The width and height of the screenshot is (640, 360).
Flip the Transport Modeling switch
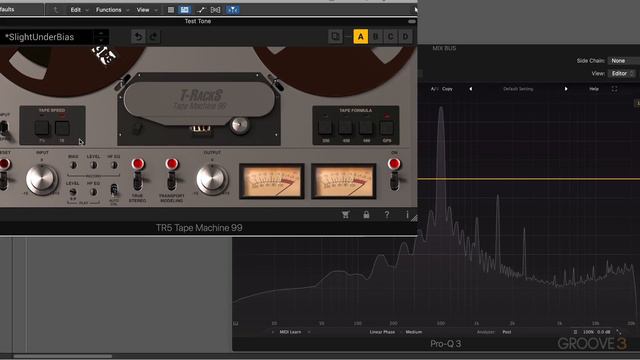point(172,180)
